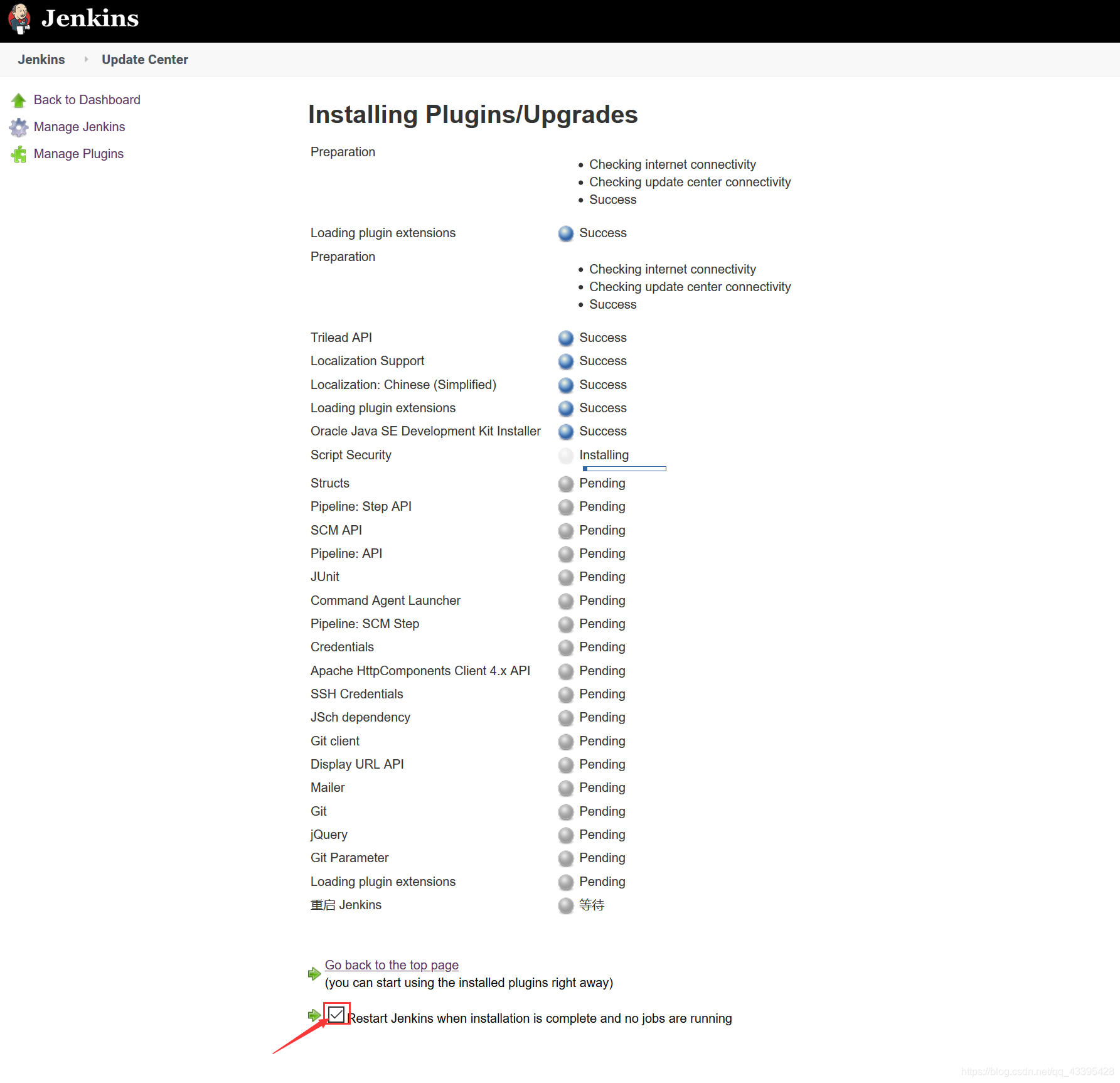The image size is (1120, 1083).
Task: Click the Oracle Java SE Development Kit Installer name
Action: pyautogui.click(x=425, y=431)
